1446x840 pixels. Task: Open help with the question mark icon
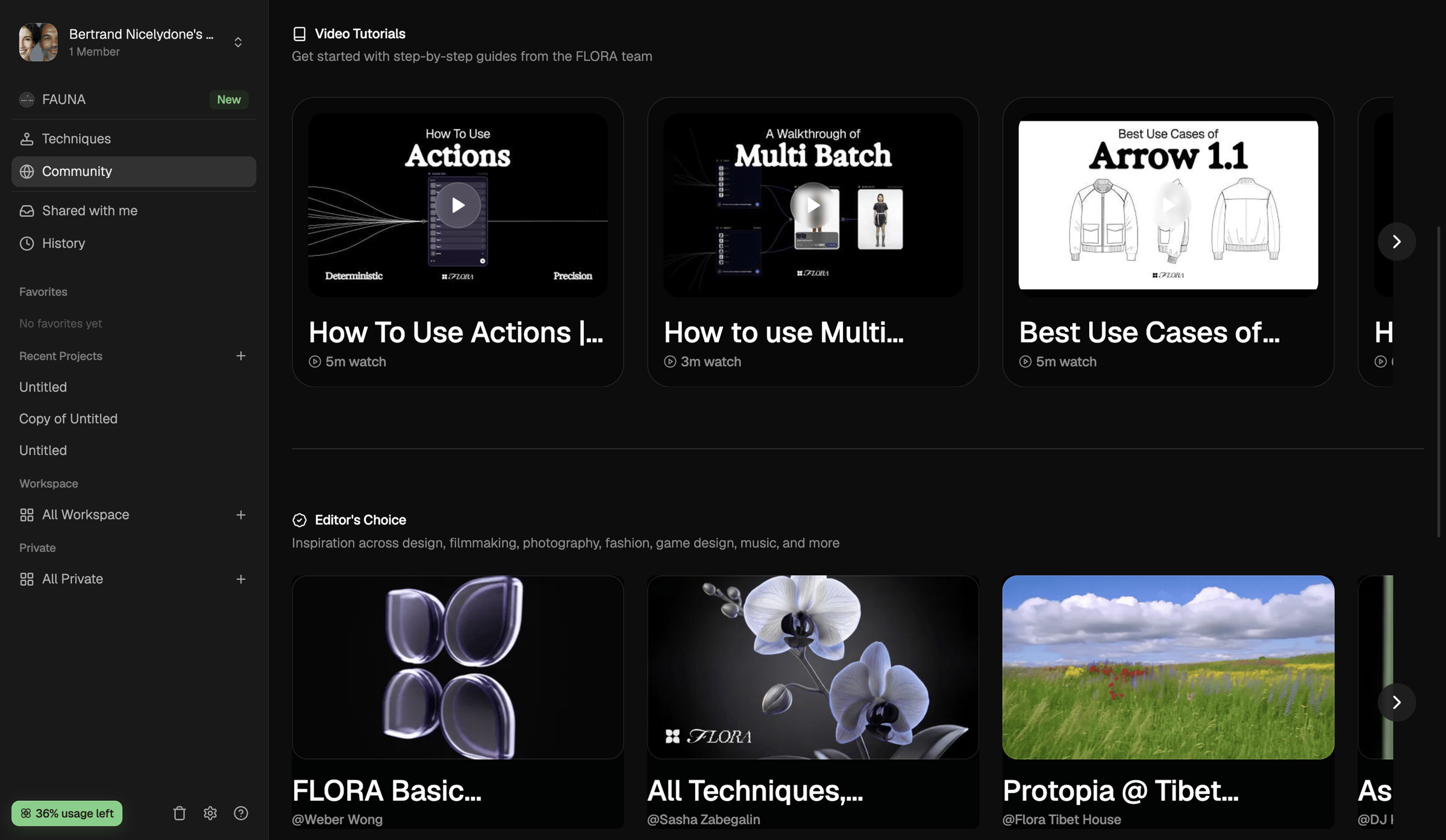[240, 814]
